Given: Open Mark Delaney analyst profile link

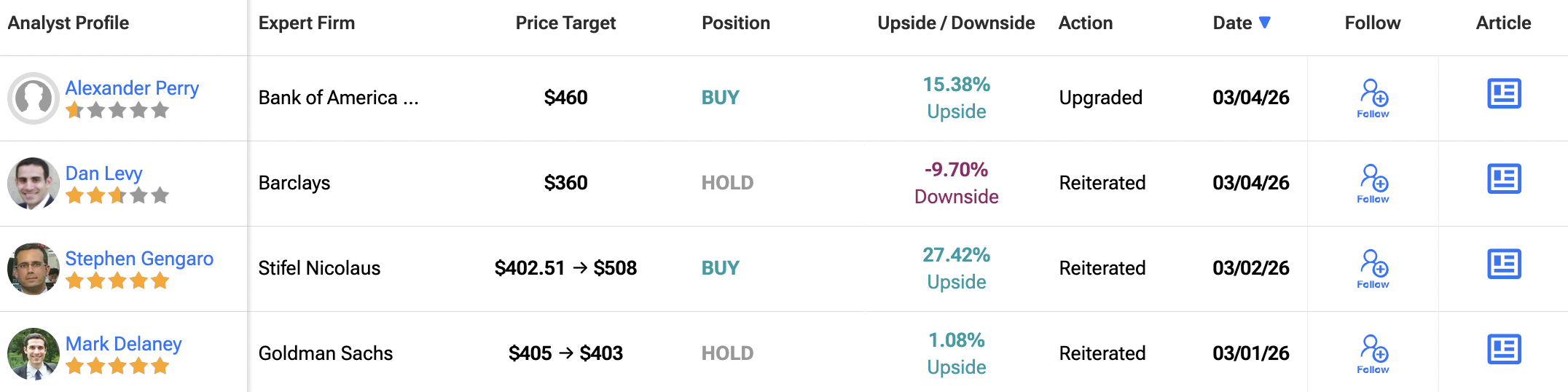Looking at the screenshot, I should pos(123,344).
